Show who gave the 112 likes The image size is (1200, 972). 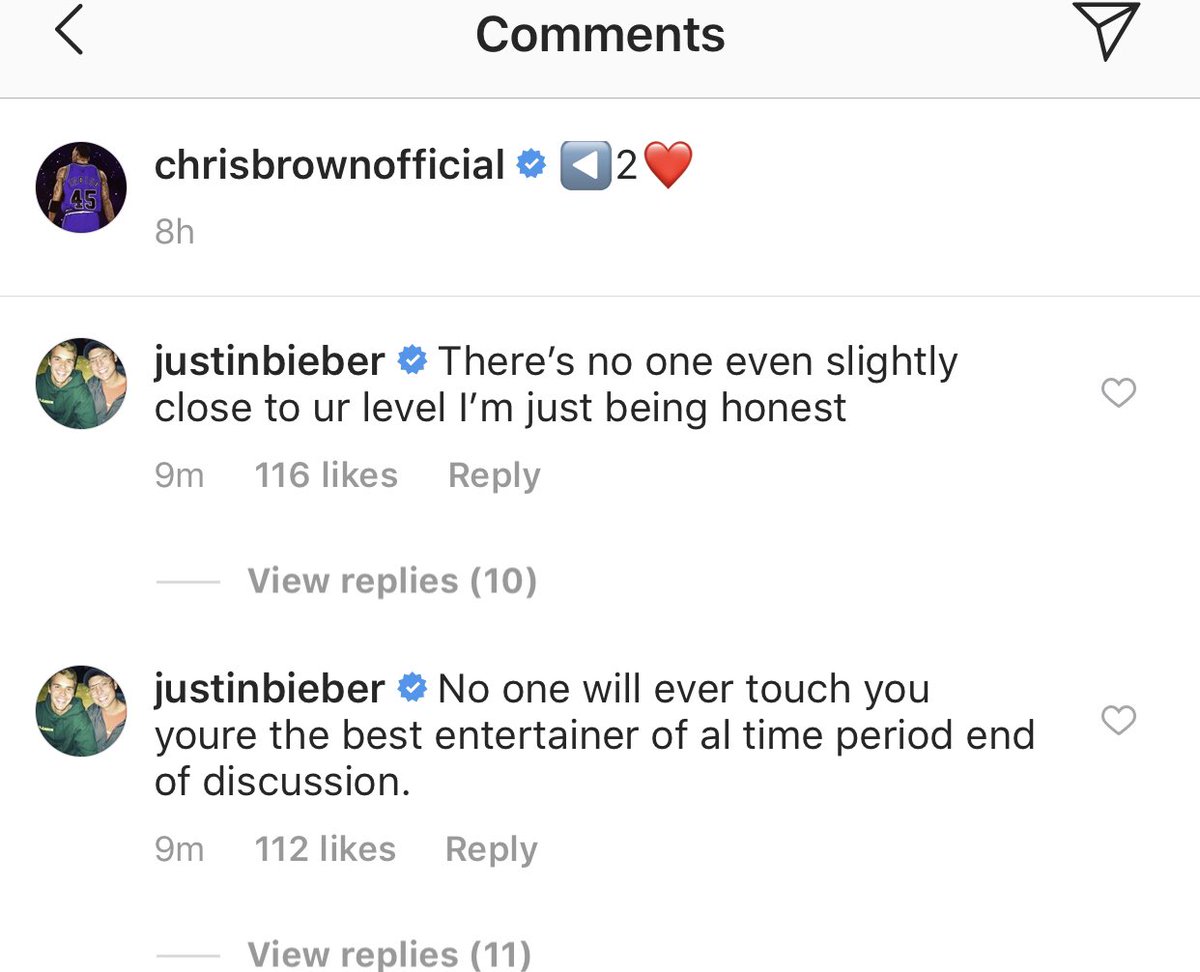click(325, 849)
